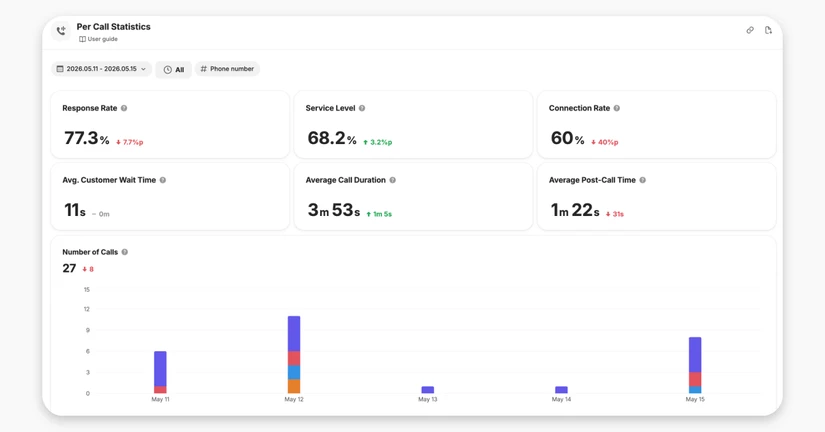Open Connection Rate help info icon
Viewport: 825px width, 432px height.
click(x=617, y=108)
